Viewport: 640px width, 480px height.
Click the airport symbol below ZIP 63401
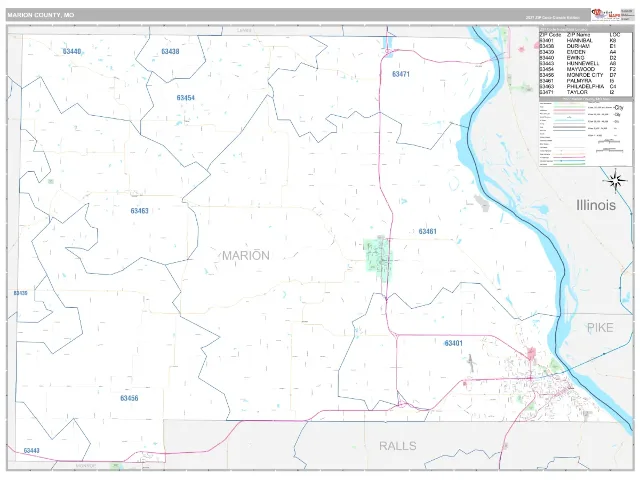[471, 362]
